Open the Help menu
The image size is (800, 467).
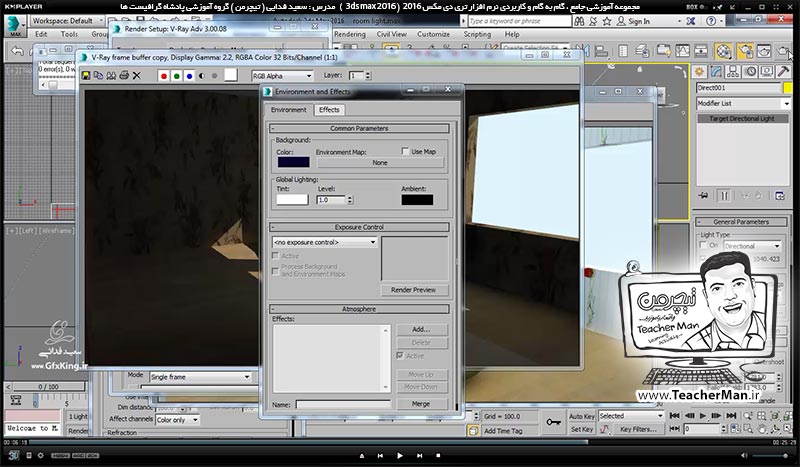tap(512, 34)
